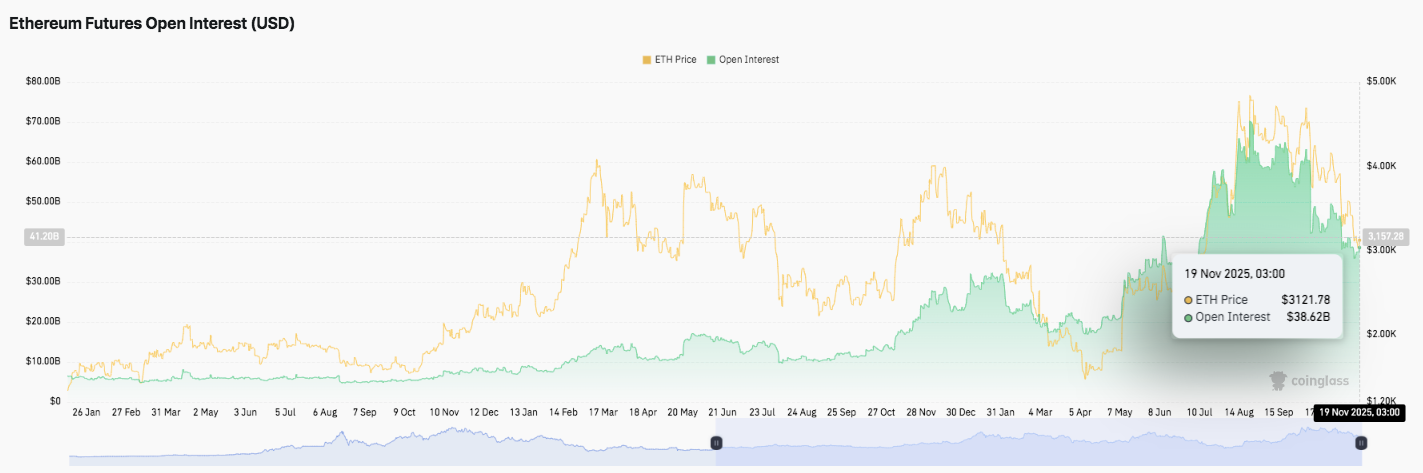This screenshot has height=473, width=1423.
Task: Click the green dot in tooltip Open Interest row
Action: (x=1188, y=318)
